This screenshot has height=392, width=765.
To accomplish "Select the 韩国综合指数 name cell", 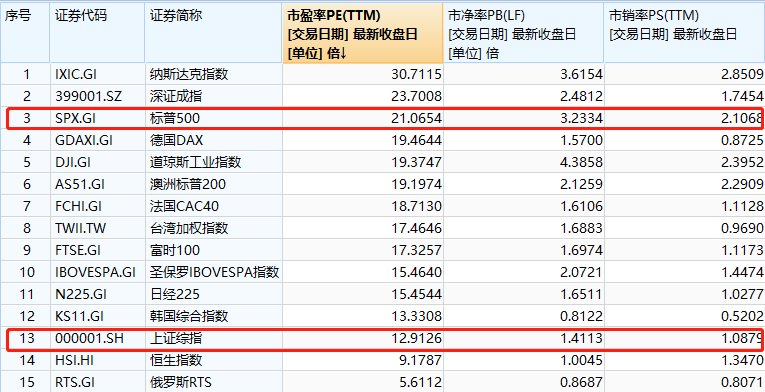I will (x=213, y=316).
